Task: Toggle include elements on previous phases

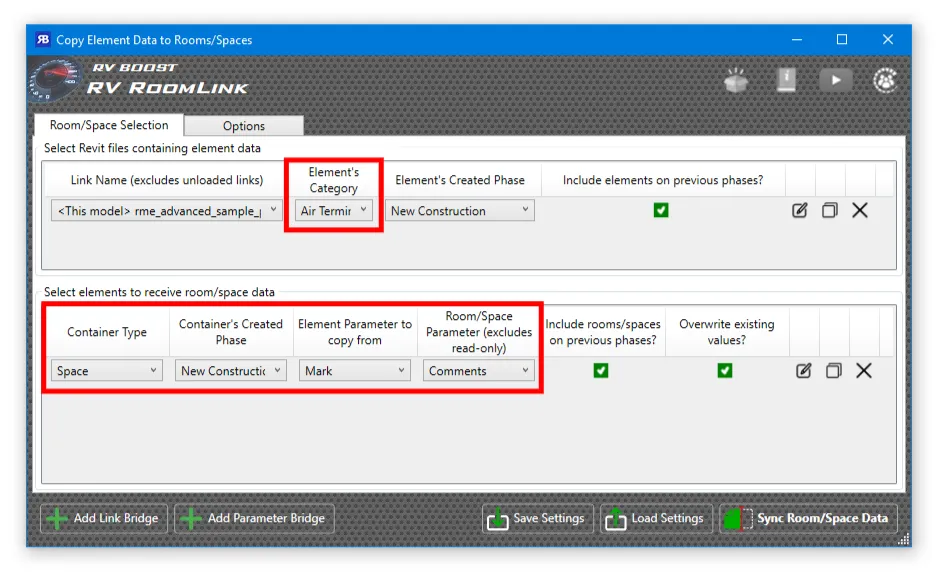Action: pyautogui.click(x=661, y=210)
